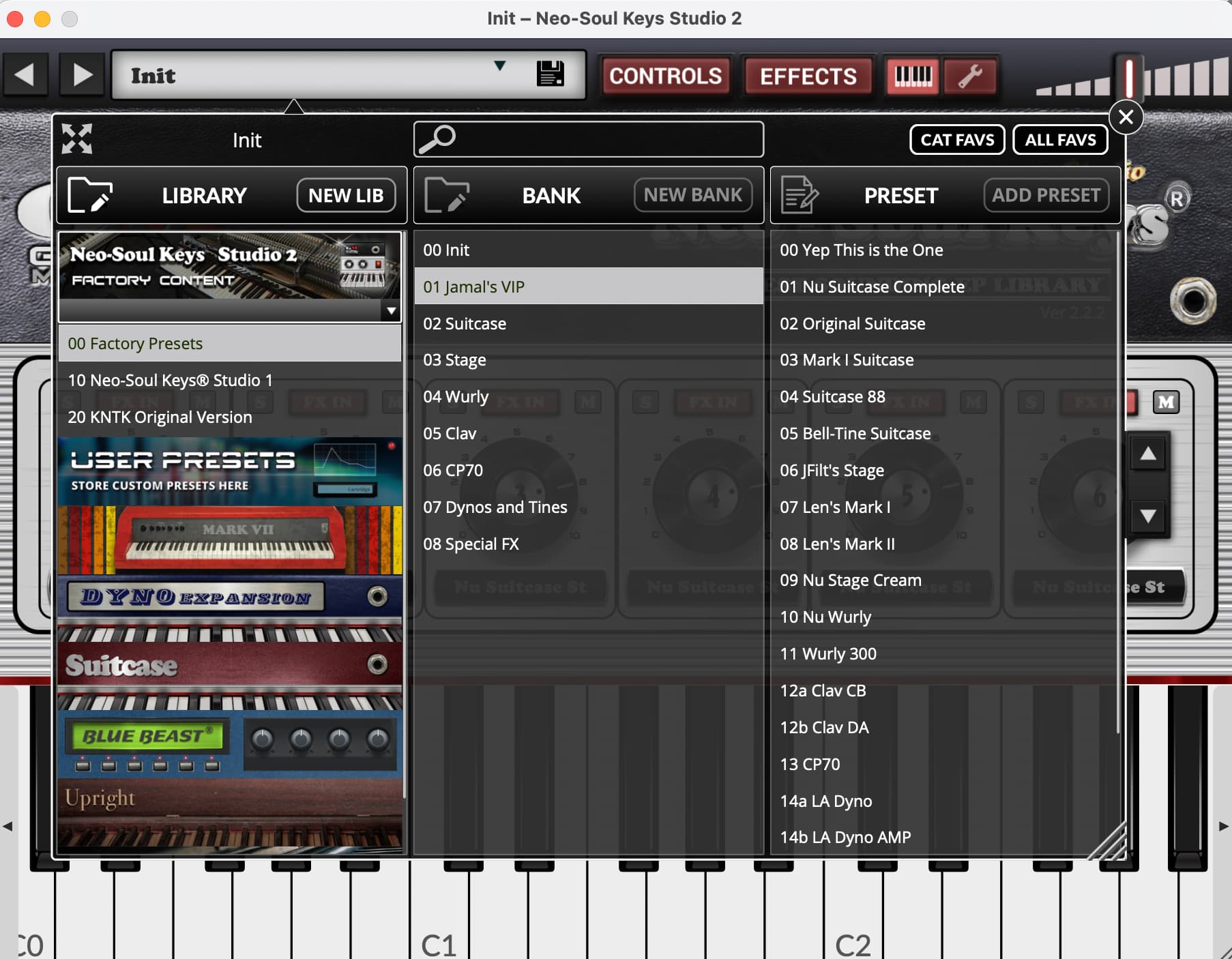Create a new bank with NEW BANK

coord(693,195)
